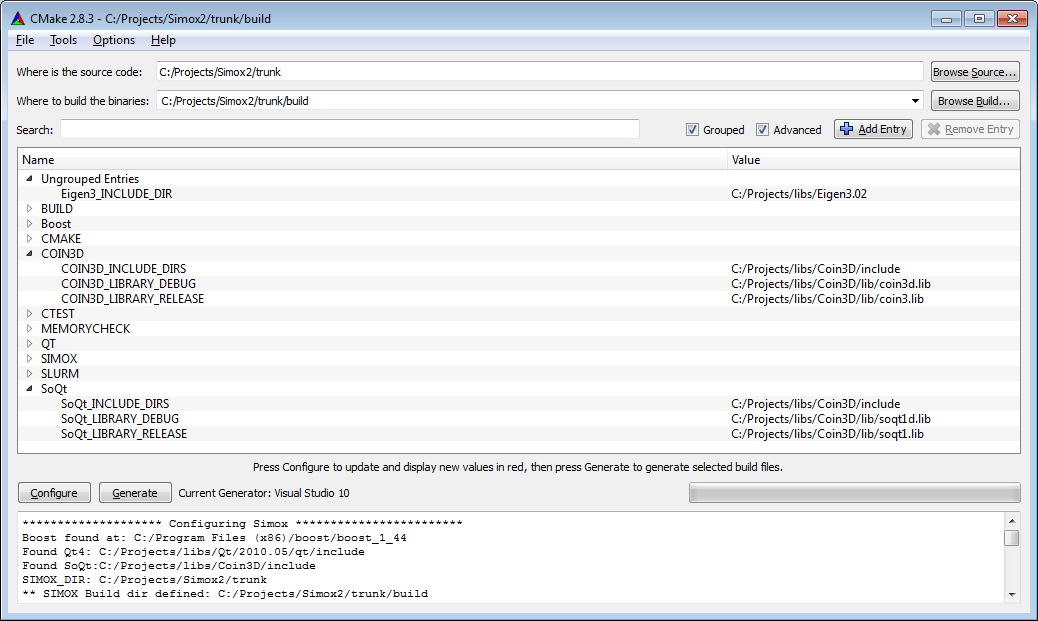Open the Tools menu
This screenshot has width=1038, height=621.
tap(64, 40)
